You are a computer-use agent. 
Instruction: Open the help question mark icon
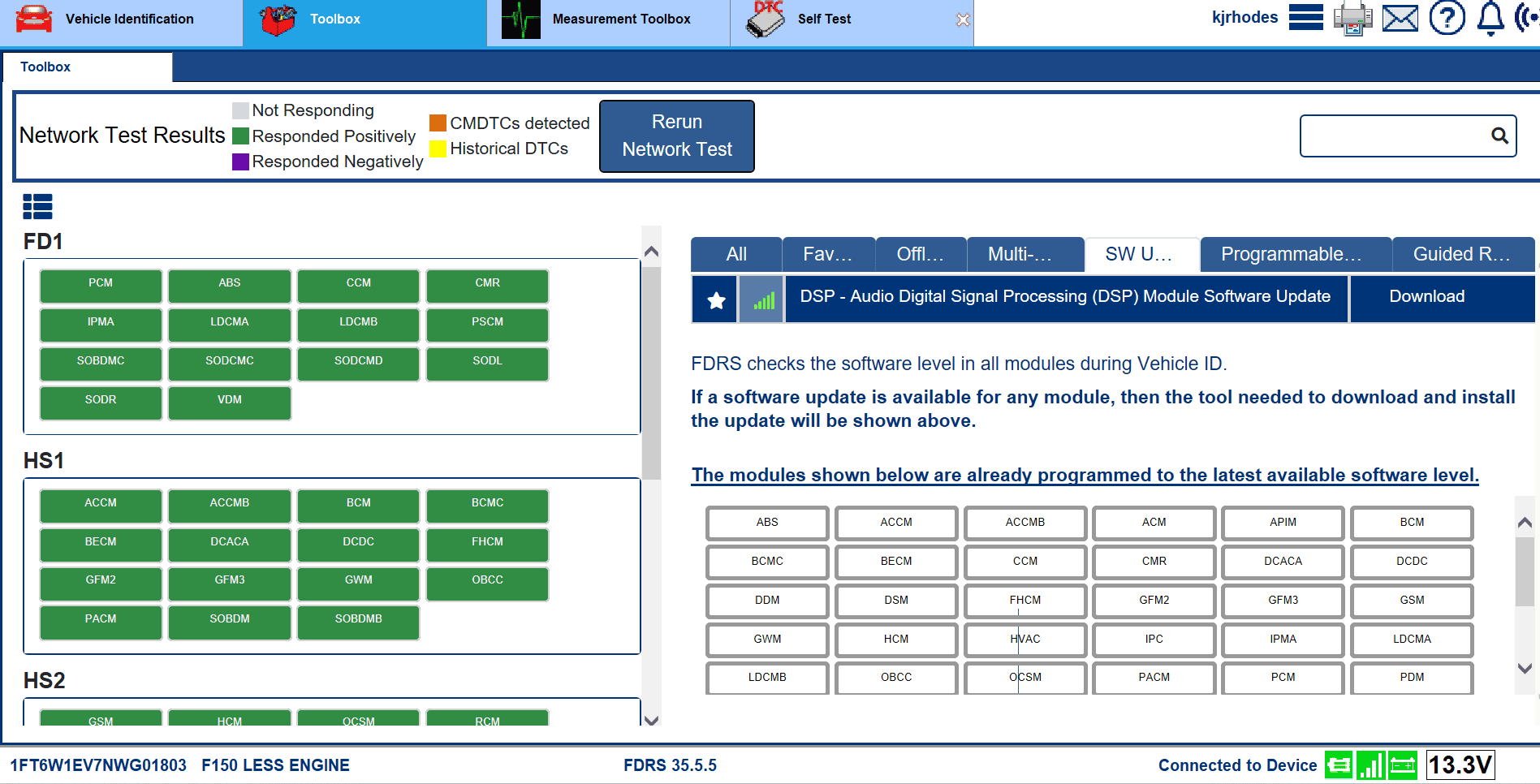tap(1447, 18)
